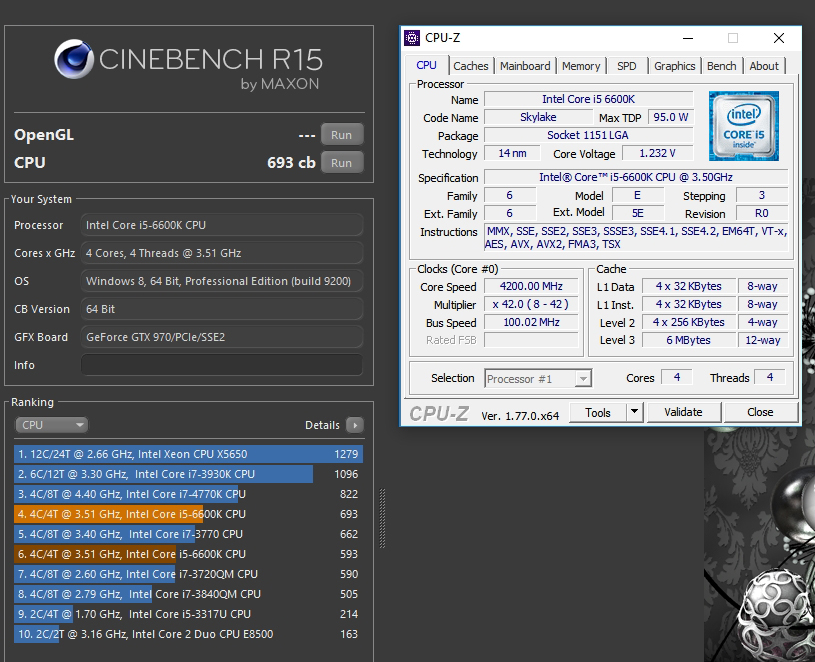This screenshot has height=662, width=815.
Task: Switch to the Caches tab
Action: (x=470, y=66)
